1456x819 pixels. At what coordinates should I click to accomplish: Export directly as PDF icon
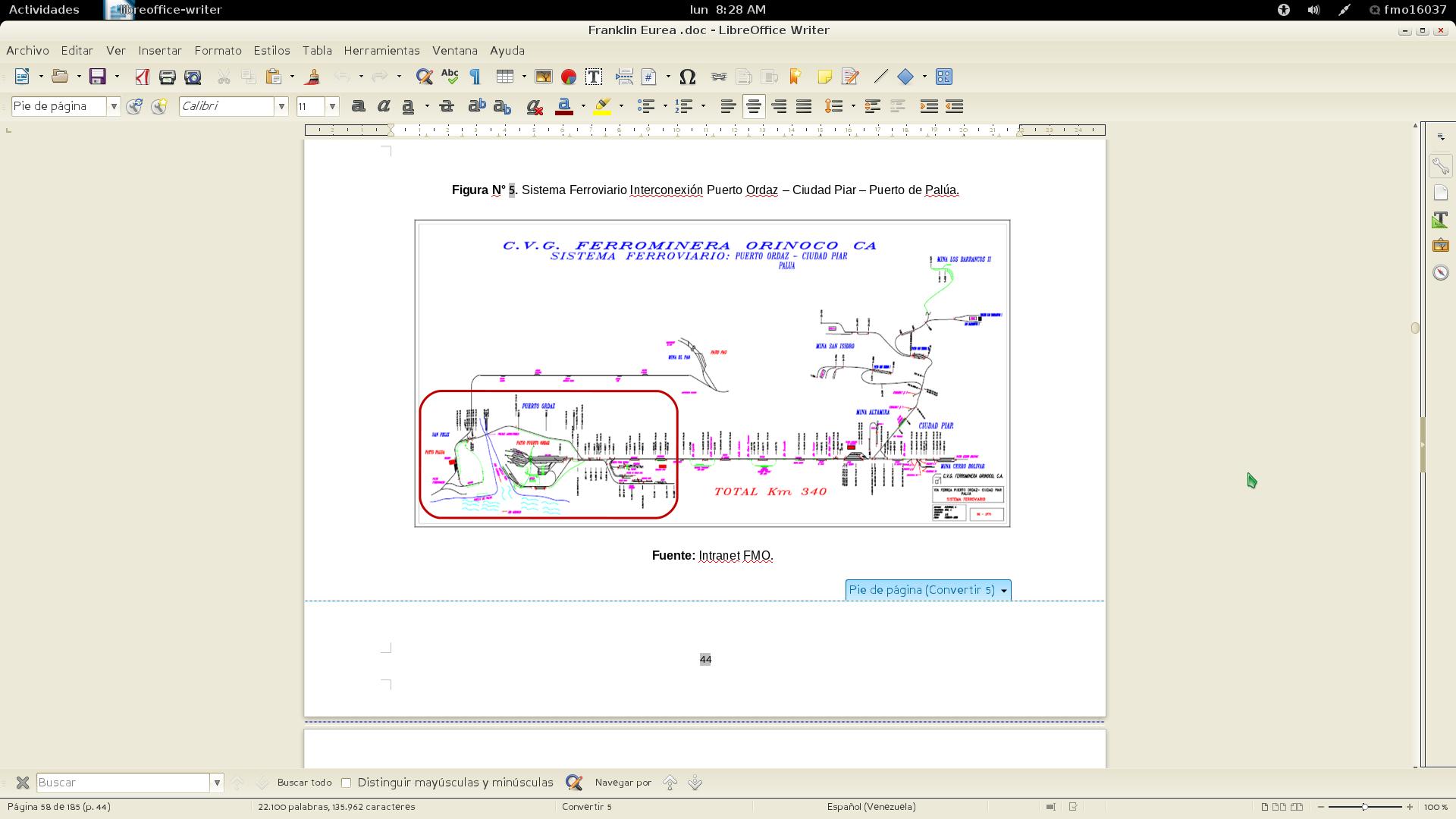pos(142,77)
